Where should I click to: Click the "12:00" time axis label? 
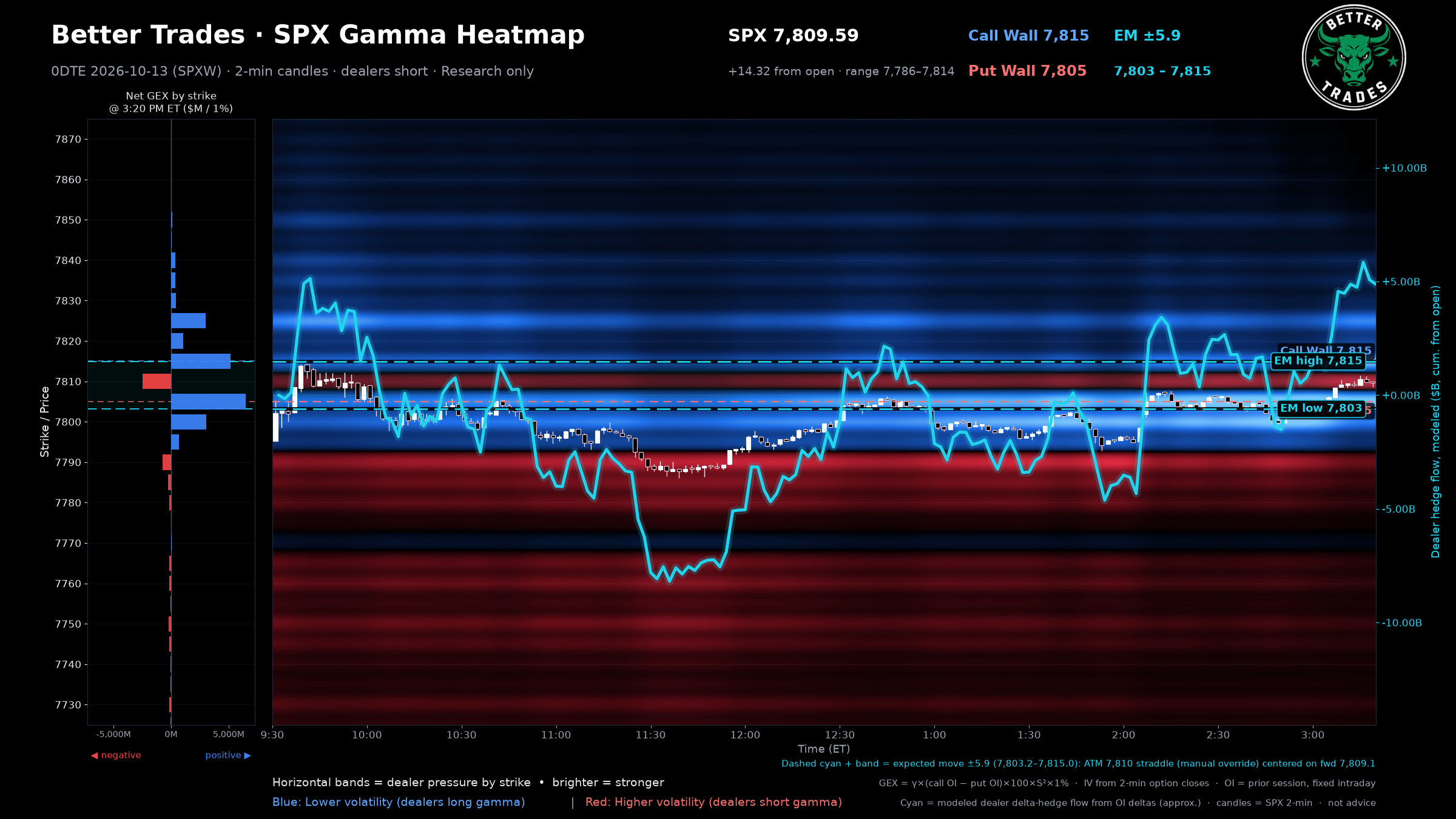(x=745, y=735)
